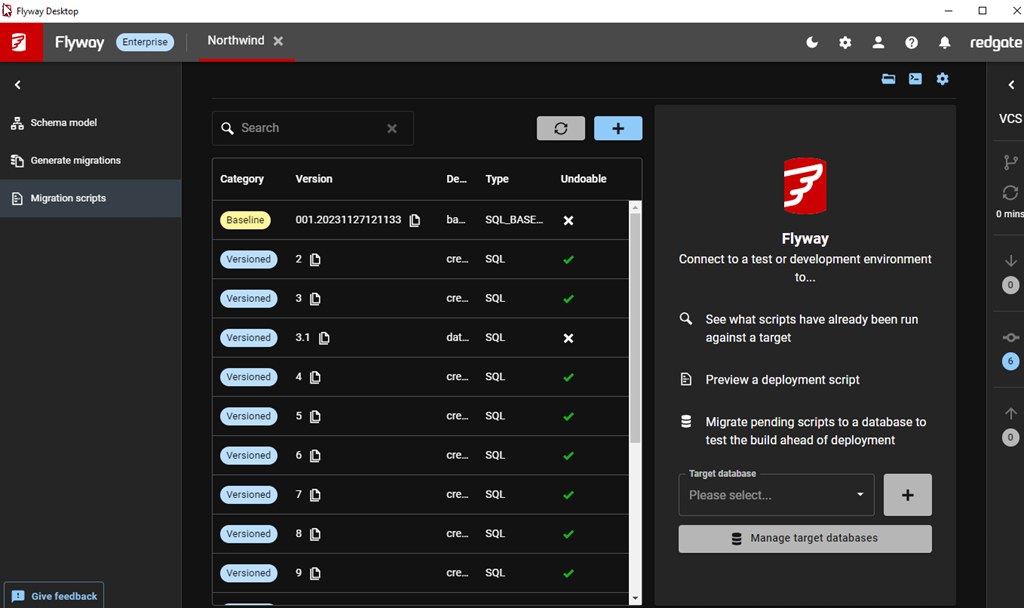This screenshot has height=608, width=1024.
Task: Open the user account icon
Action: click(878, 43)
